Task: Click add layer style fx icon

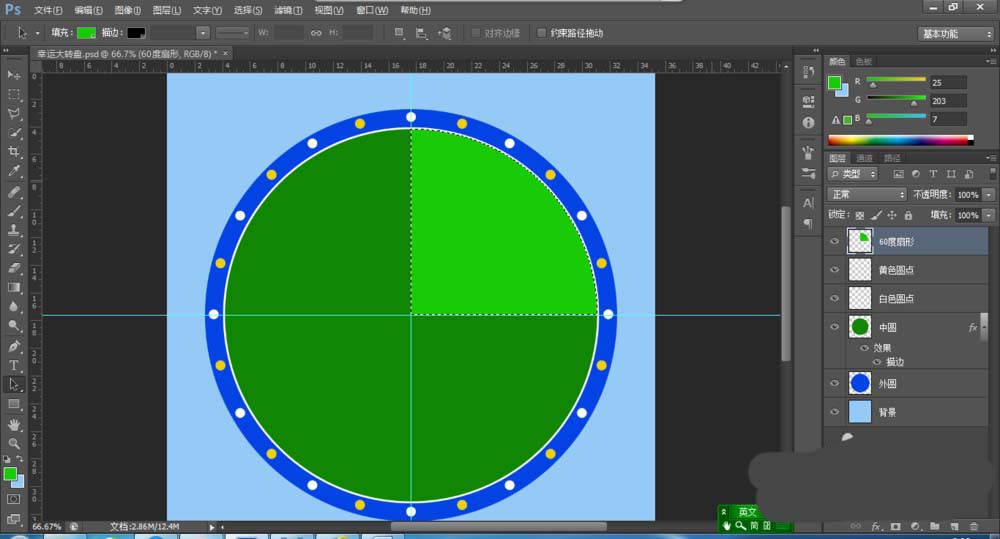Action: [x=876, y=526]
